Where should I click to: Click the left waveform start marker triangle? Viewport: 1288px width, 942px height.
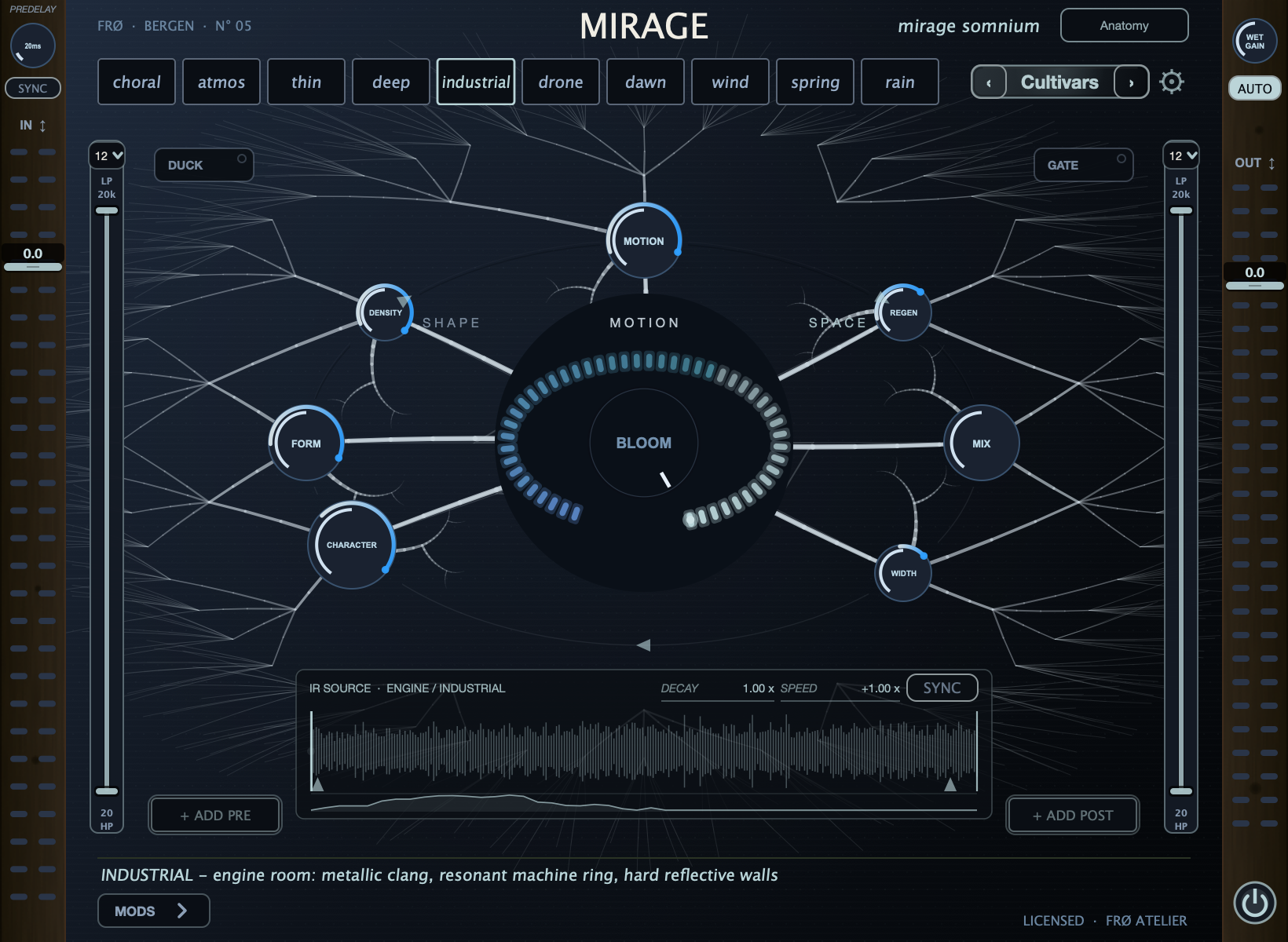click(x=317, y=783)
